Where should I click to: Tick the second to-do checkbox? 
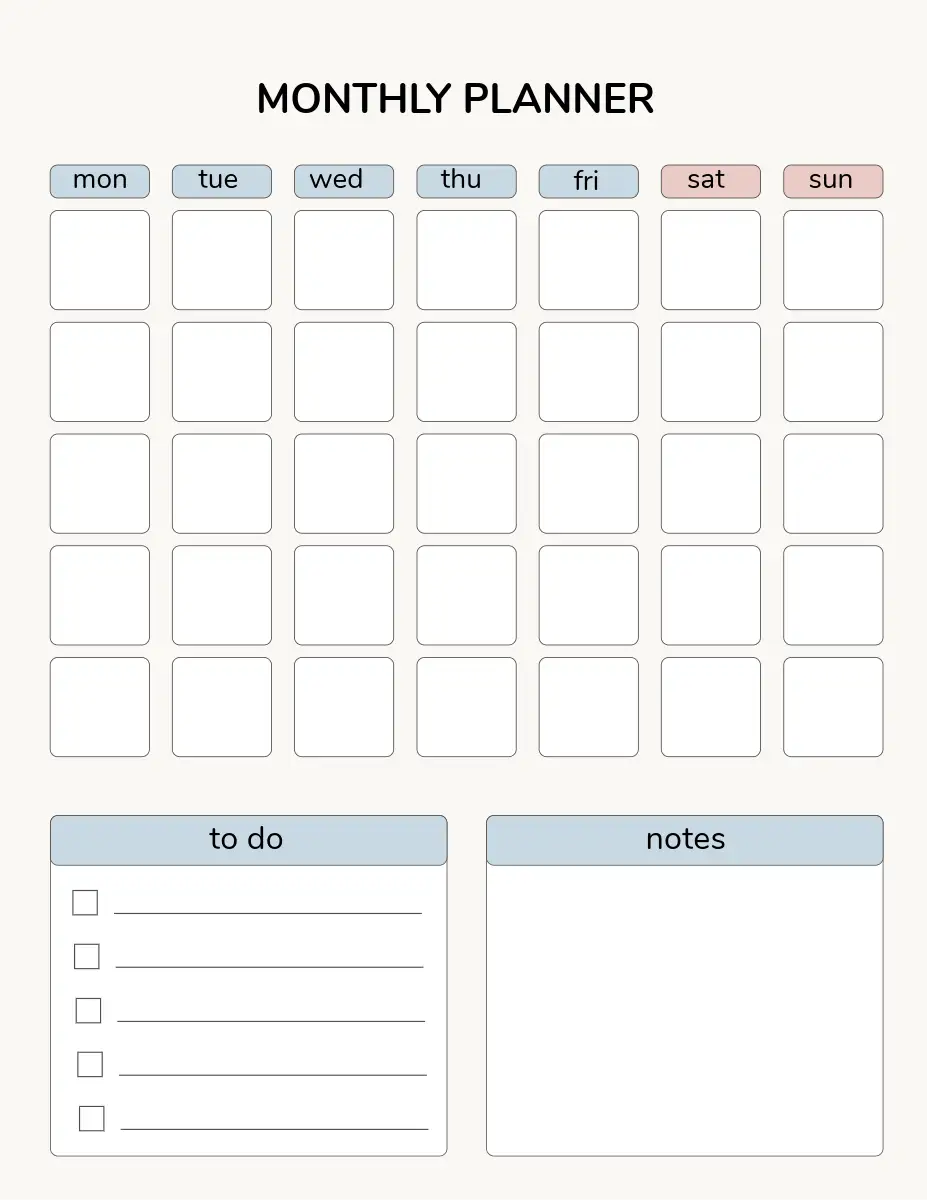(x=87, y=957)
